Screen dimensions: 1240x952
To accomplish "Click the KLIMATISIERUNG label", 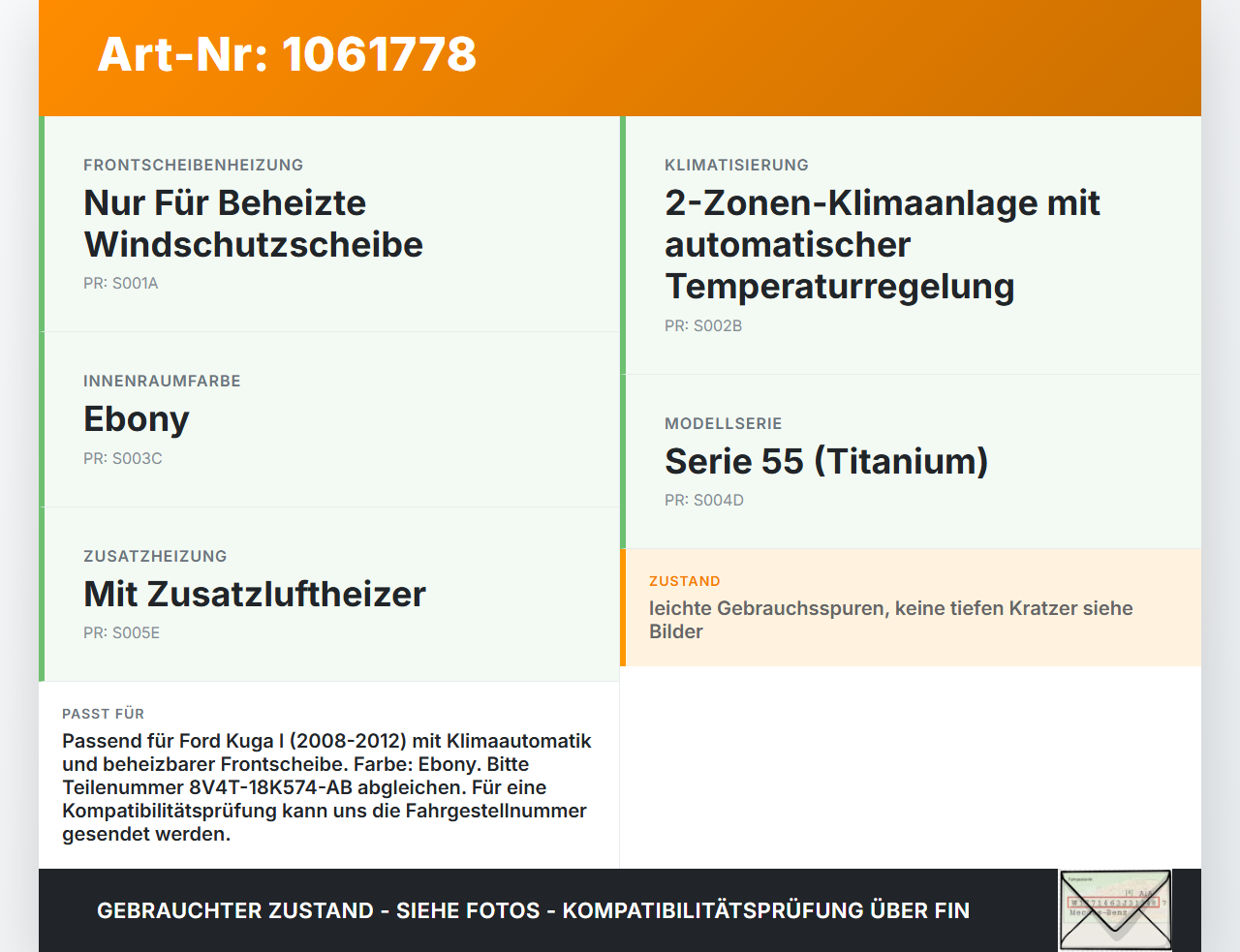I will tap(736, 165).
